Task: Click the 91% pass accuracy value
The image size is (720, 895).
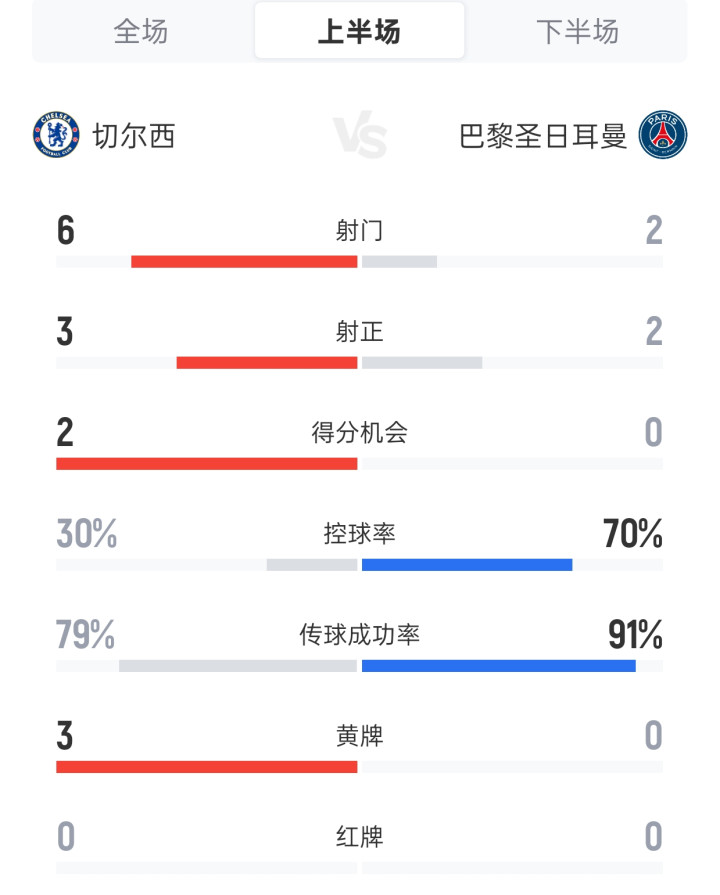Action: [x=635, y=635]
